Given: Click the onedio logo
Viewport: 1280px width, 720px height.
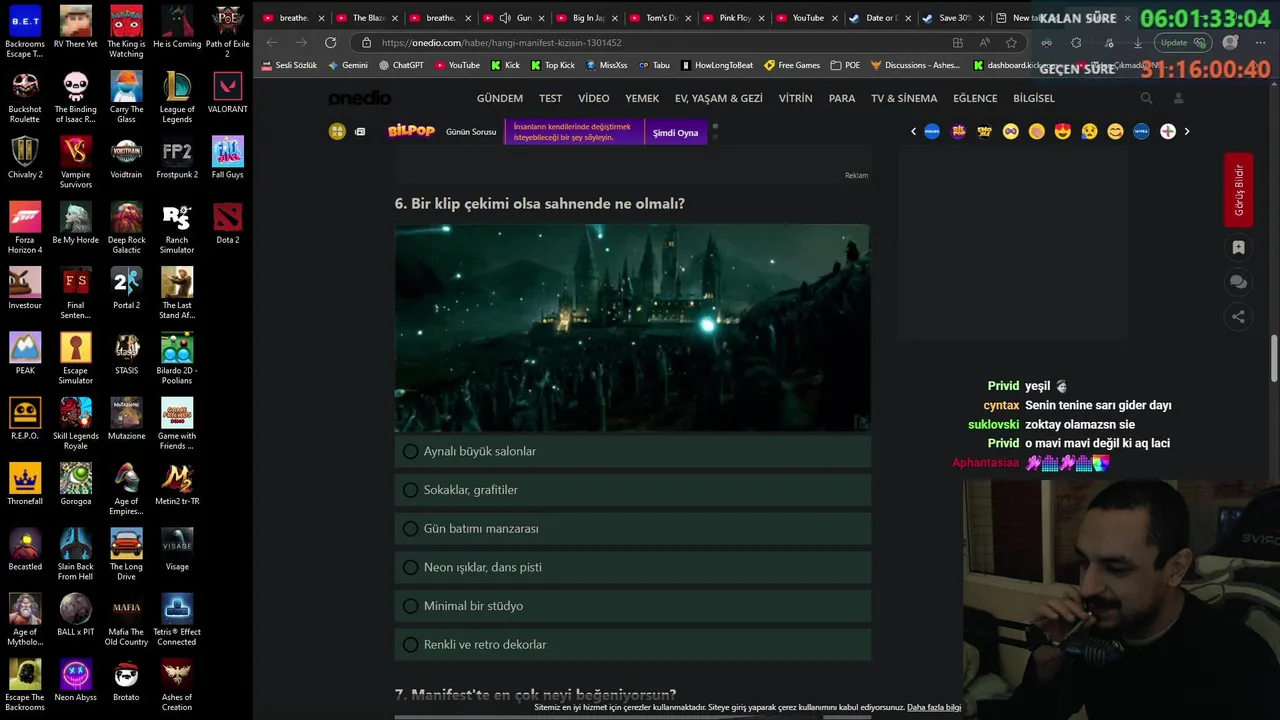Looking at the screenshot, I should pyautogui.click(x=360, y=98).
